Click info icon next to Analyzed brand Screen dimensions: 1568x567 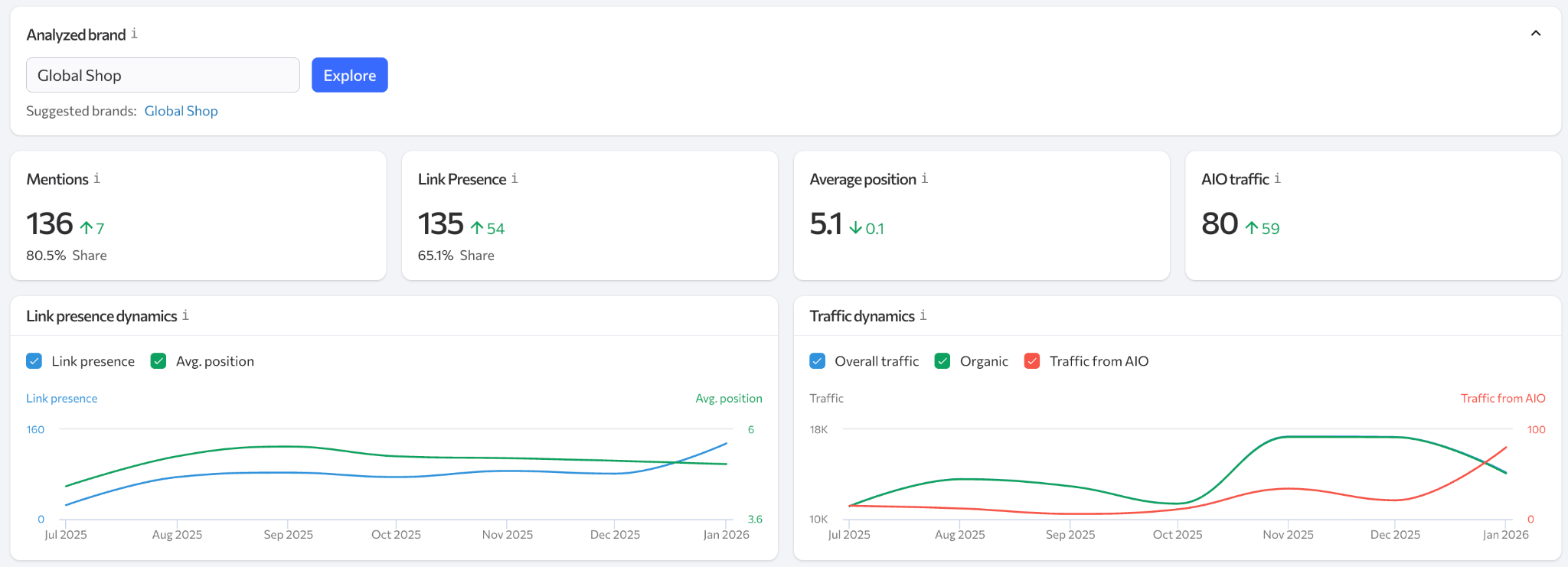pyautogui.click(x=134, y=34)
